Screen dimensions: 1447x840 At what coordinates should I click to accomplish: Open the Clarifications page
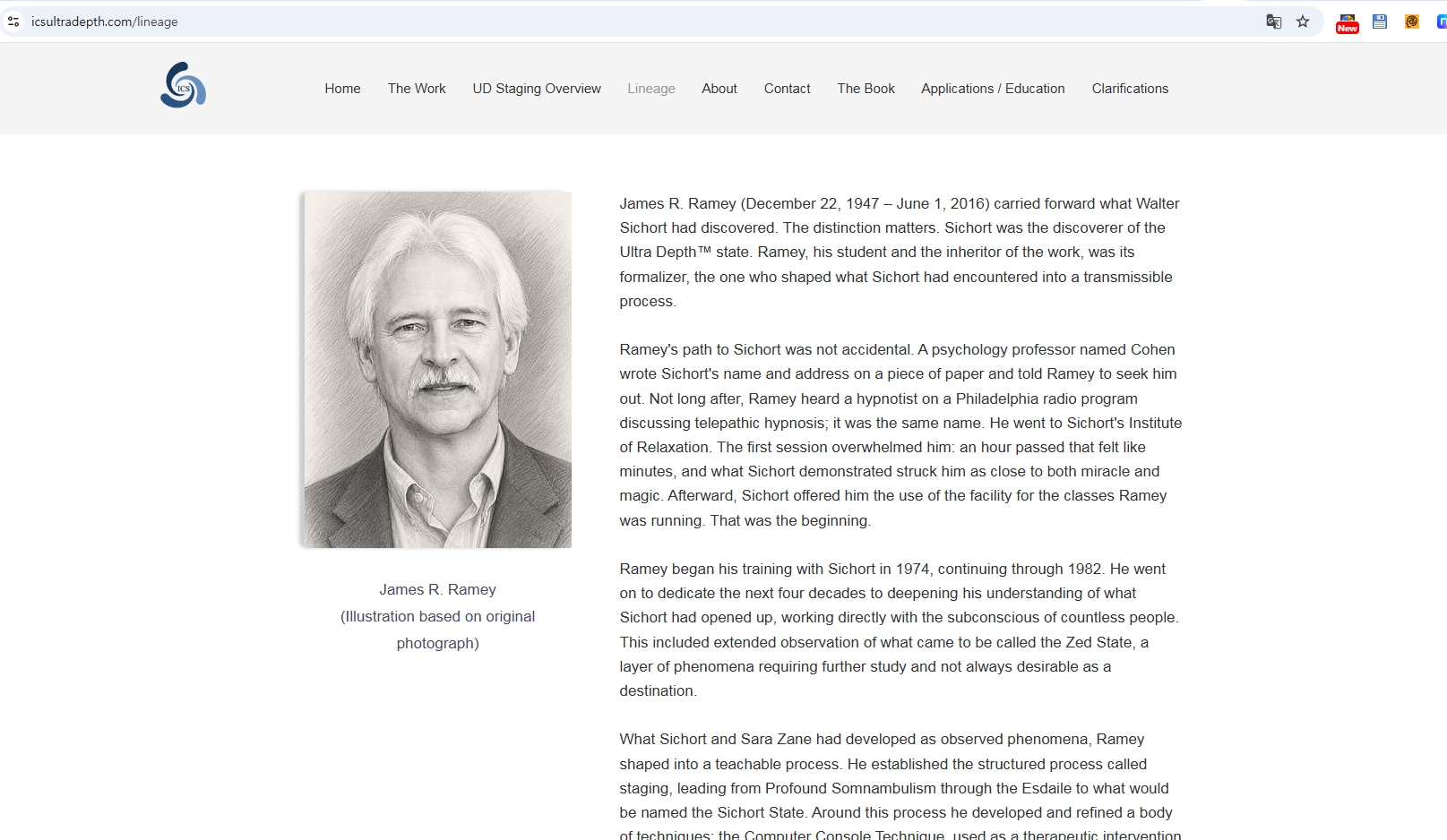pos(1130,89)
